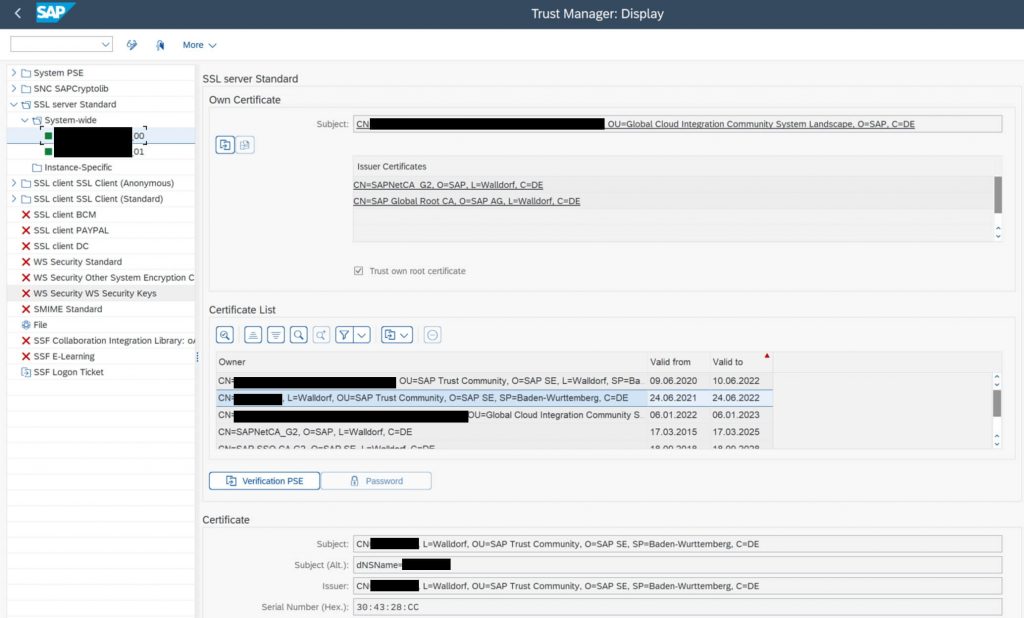This screenshot has width=1024, height=618.
Task: Click the Details magnifier icon in Certificate List toolbar
Action: tap(225, 335)
